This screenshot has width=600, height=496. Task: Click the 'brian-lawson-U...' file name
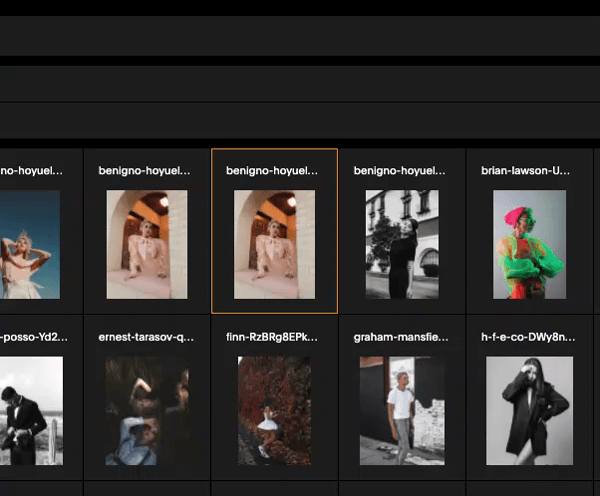click(x=525, y=171)
